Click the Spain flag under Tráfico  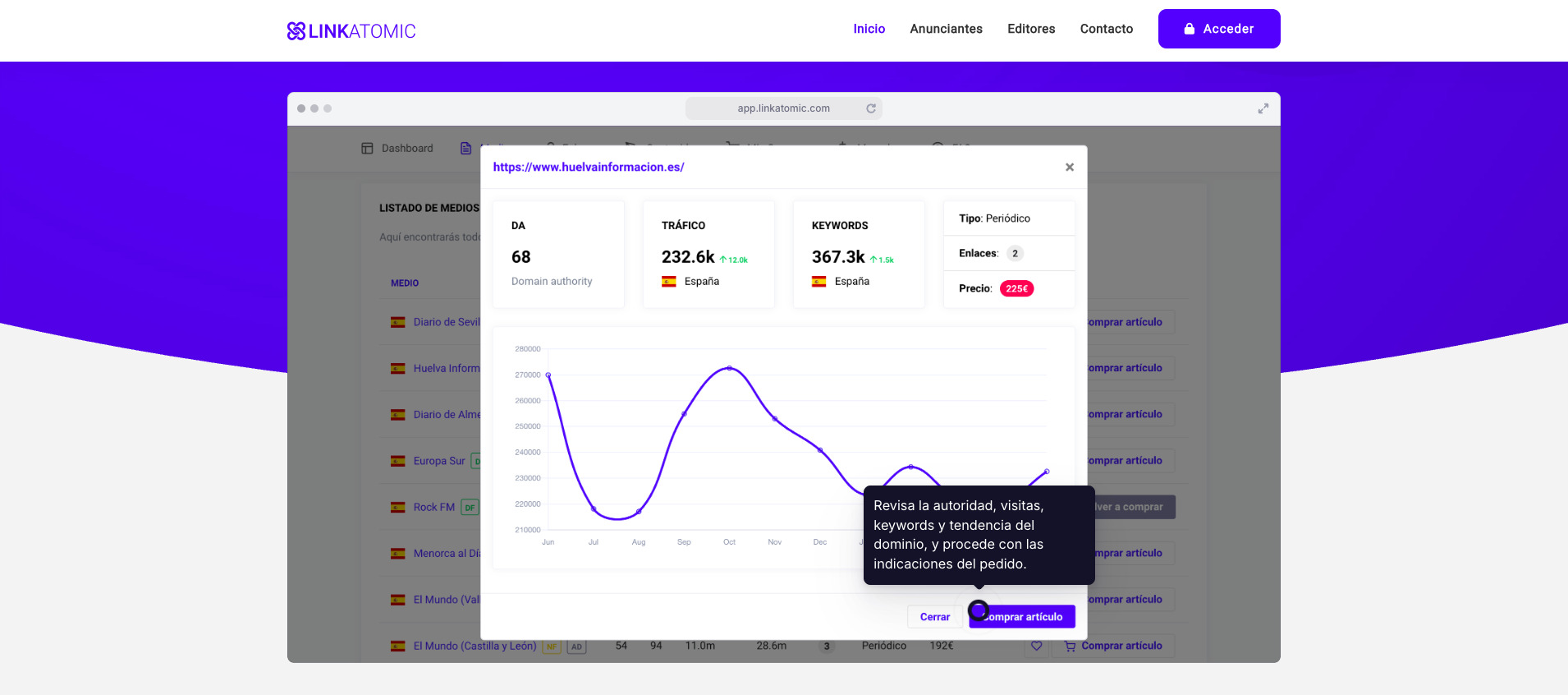click(669, 282)
